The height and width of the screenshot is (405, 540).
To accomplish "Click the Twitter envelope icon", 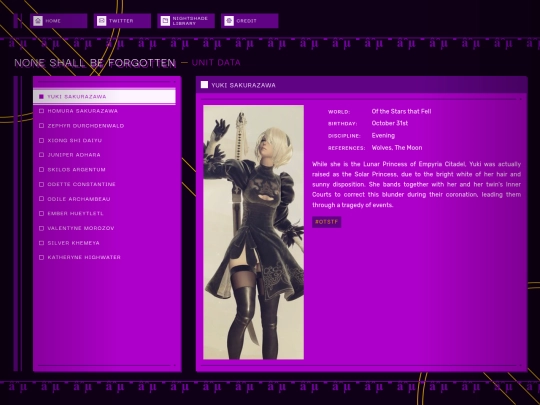I will point(102,21).
